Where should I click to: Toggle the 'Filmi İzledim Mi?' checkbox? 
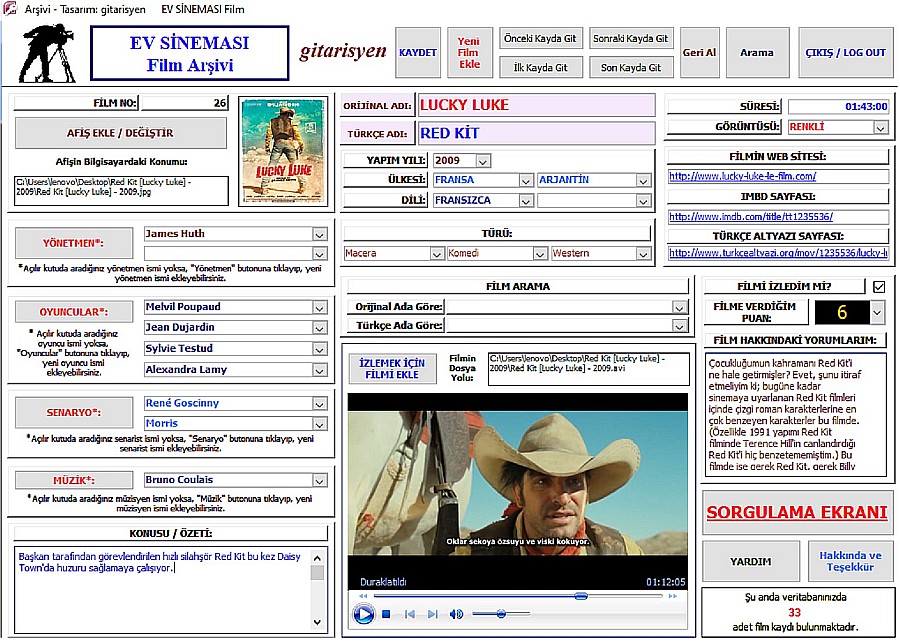879,287
